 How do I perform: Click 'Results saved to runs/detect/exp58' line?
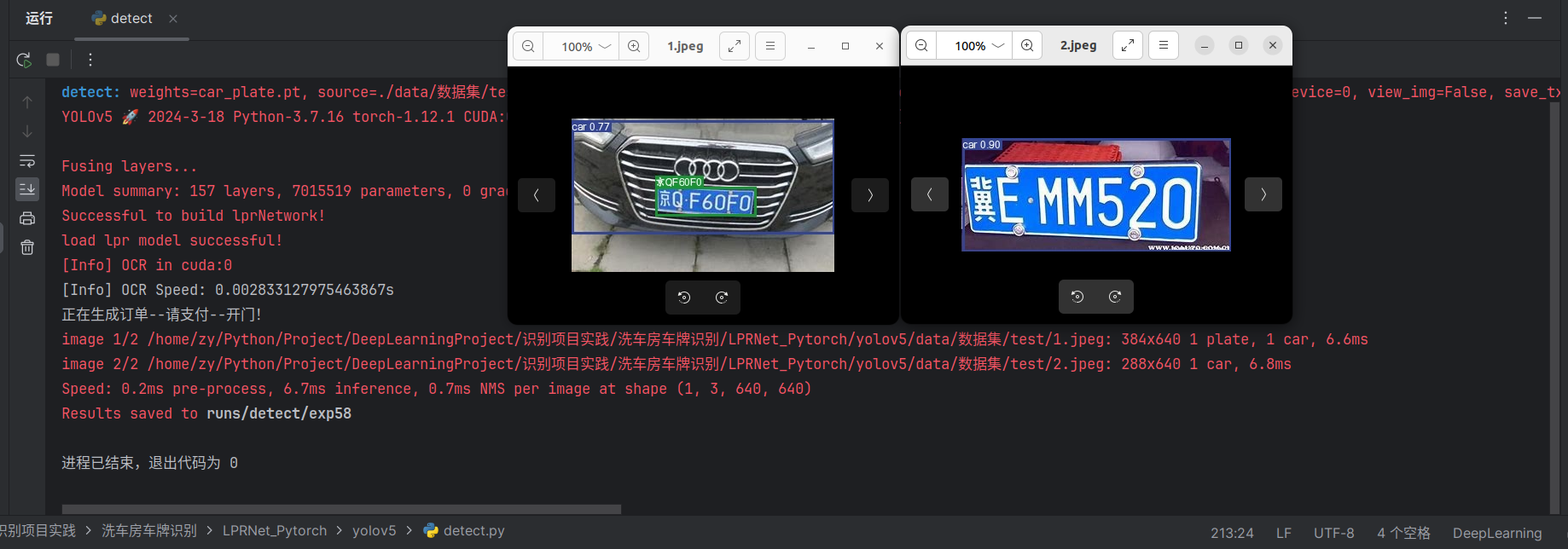point(206,413)
